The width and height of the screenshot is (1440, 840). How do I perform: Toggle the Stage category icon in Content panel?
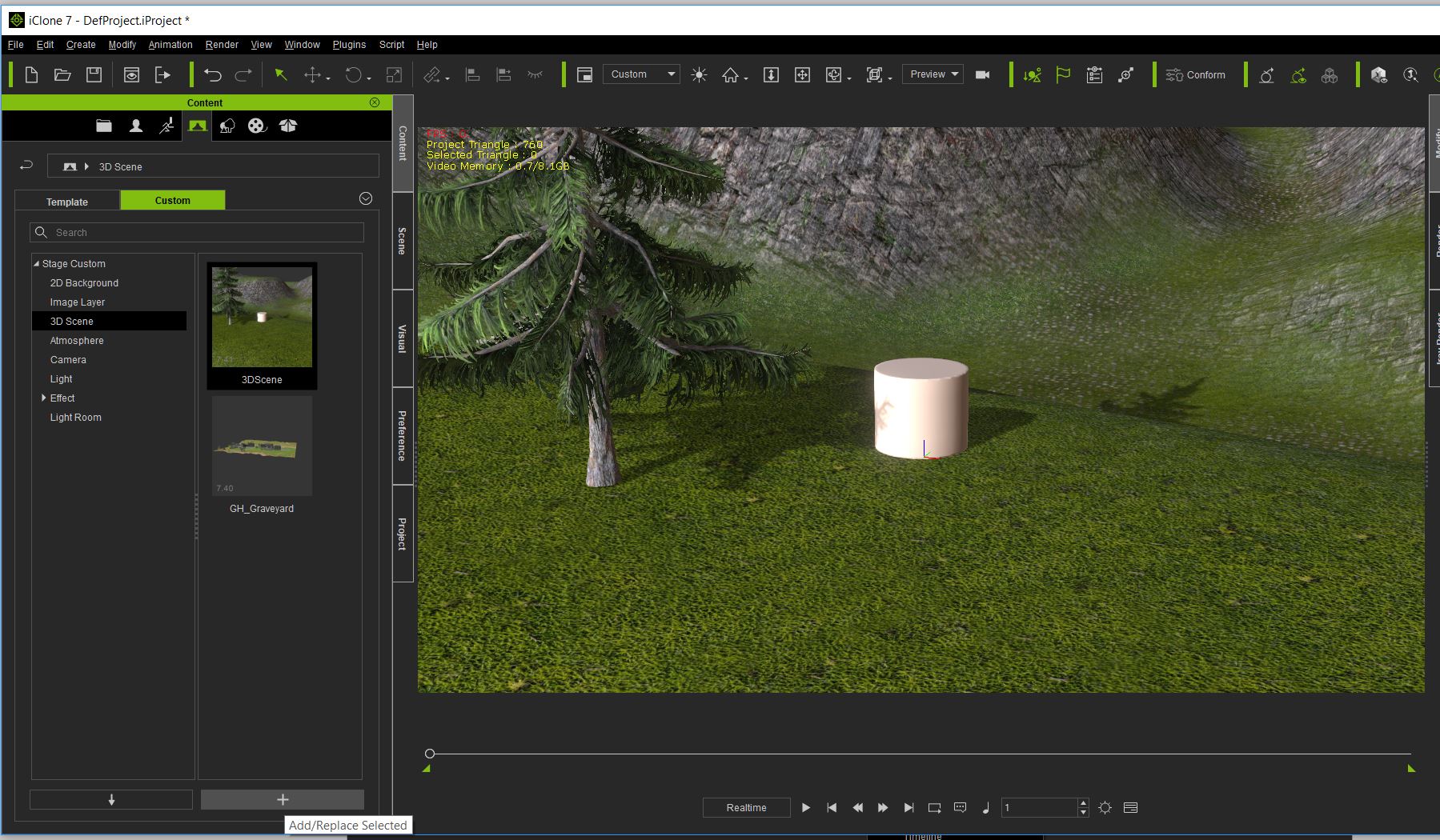197,126
